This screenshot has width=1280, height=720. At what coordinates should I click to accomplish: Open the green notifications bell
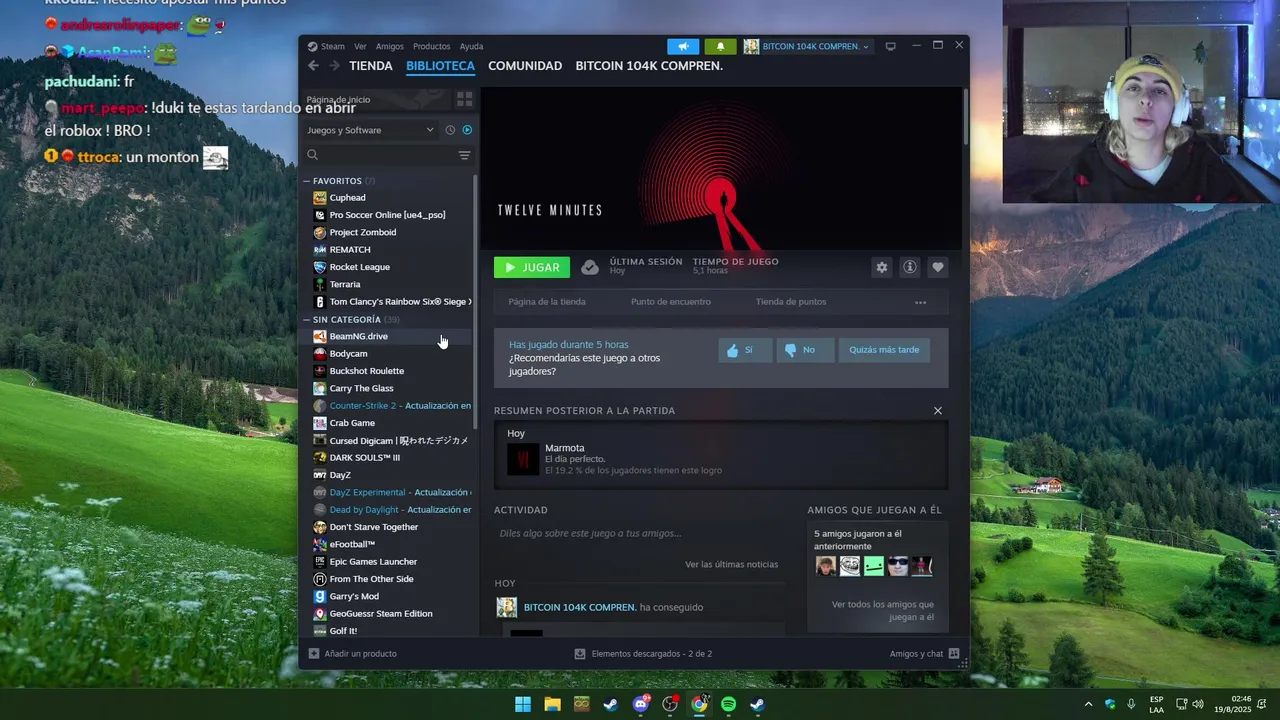(x=720, y=46)
